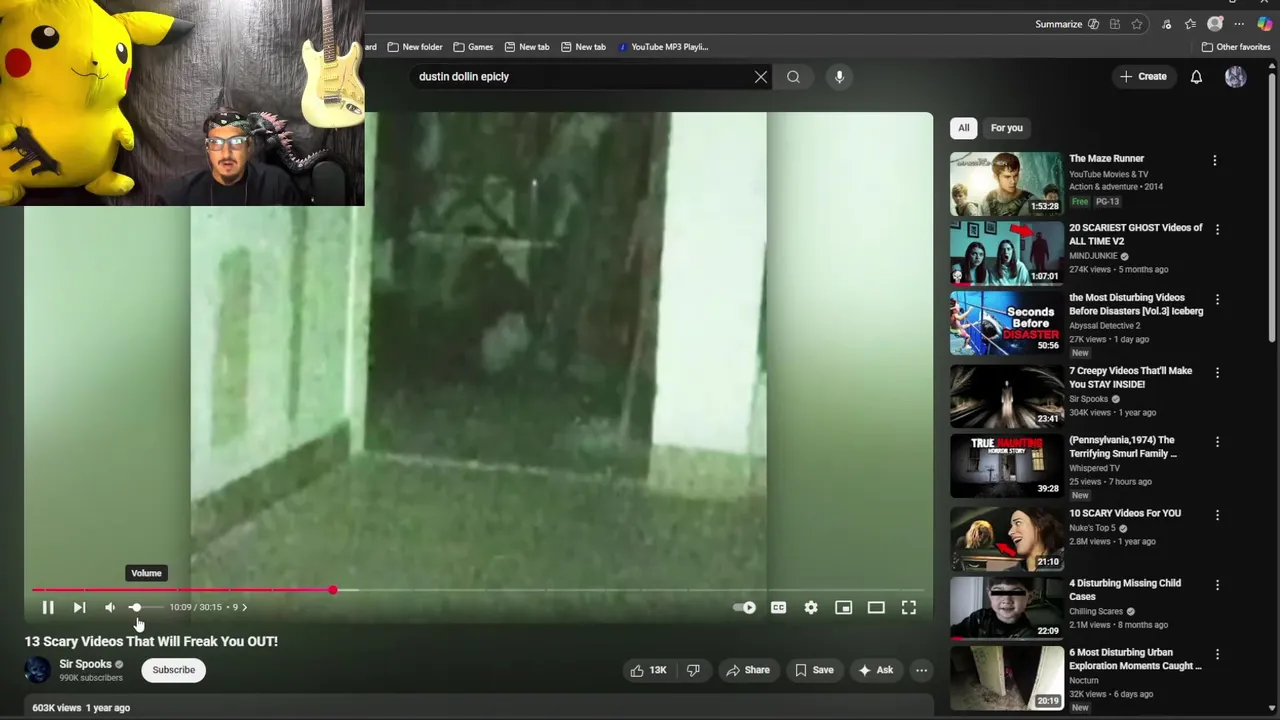Viewport: 1280px width, 720px height.
Task: Expand the chapter arrow next to the timestamp
Action: [244, 607]
